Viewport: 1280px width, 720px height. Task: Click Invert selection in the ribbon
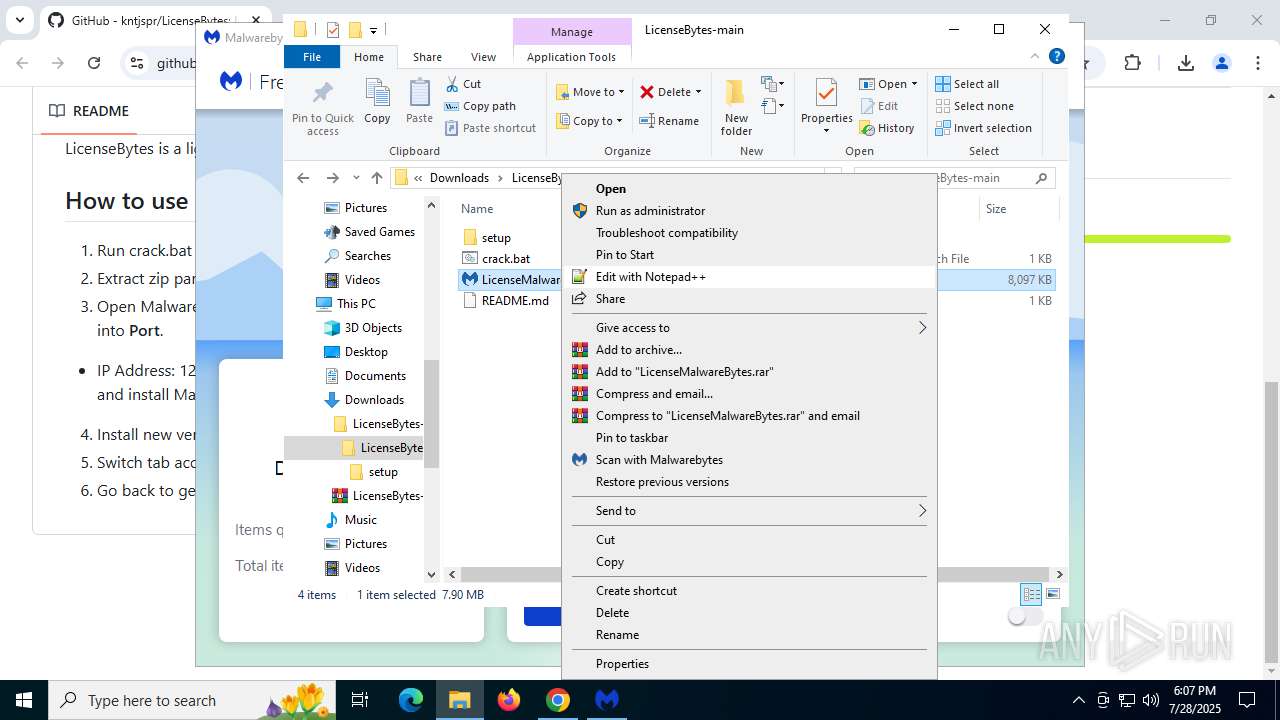(983, 128)
